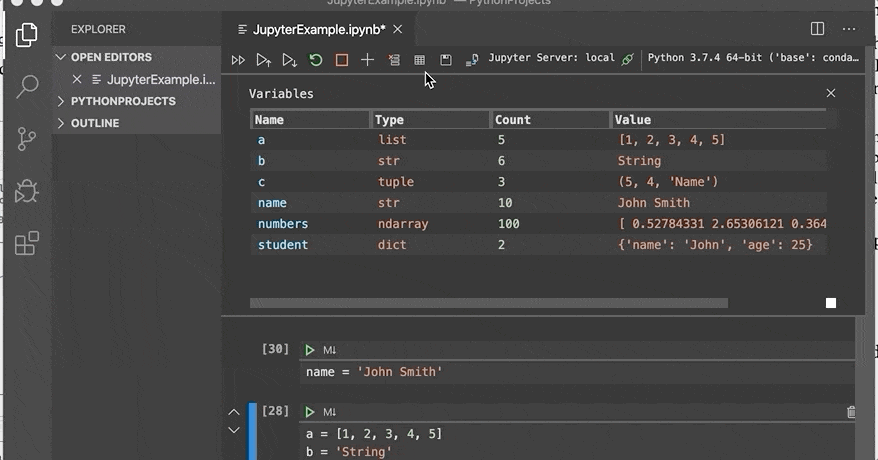Image resolution: width=878 pixels, height=460 pixels.
Task: Click the horizontal scrollbar in Variables
Action: (489, 303)
